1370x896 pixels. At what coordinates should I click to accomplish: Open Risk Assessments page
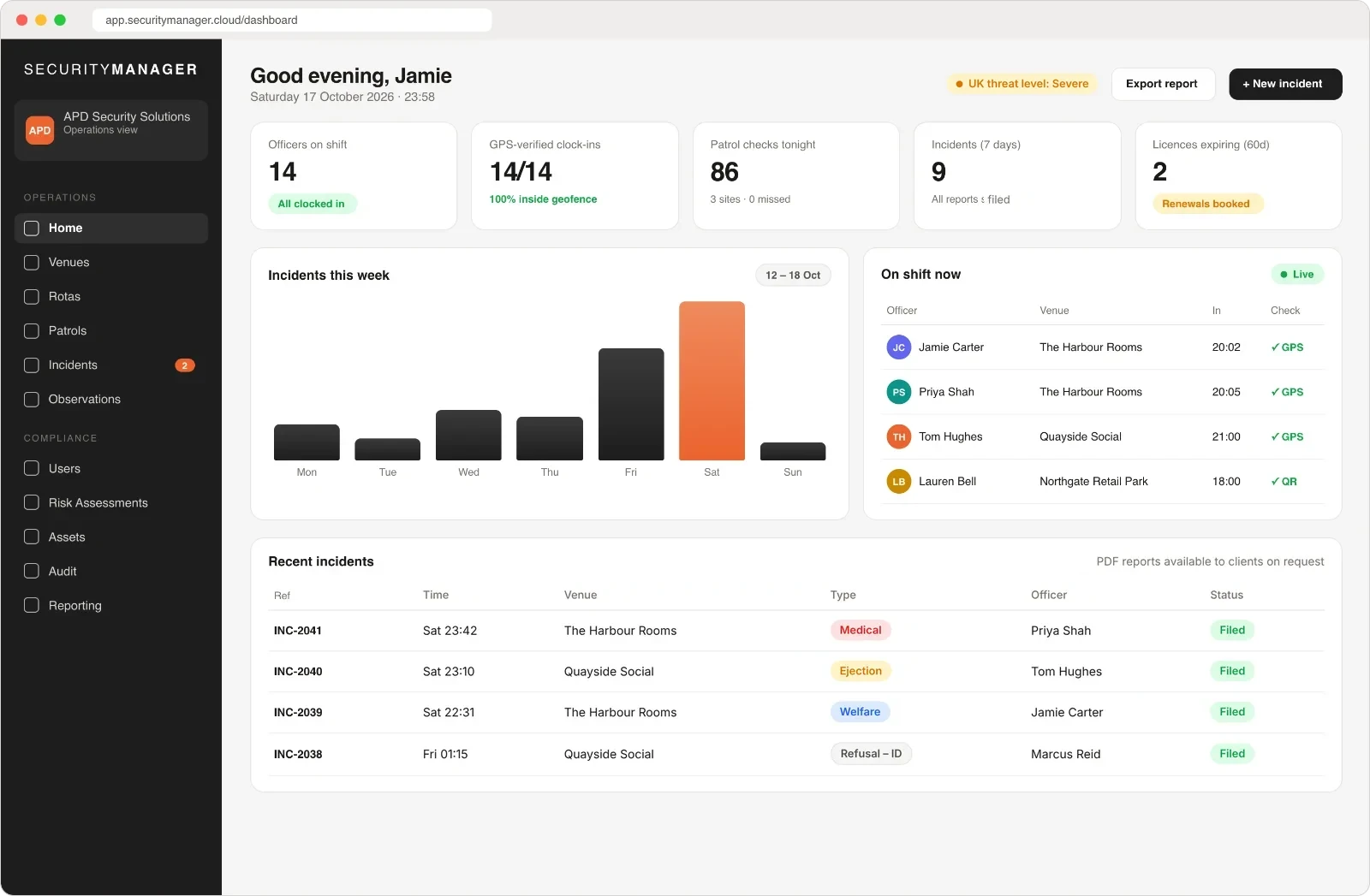[111, 503]
